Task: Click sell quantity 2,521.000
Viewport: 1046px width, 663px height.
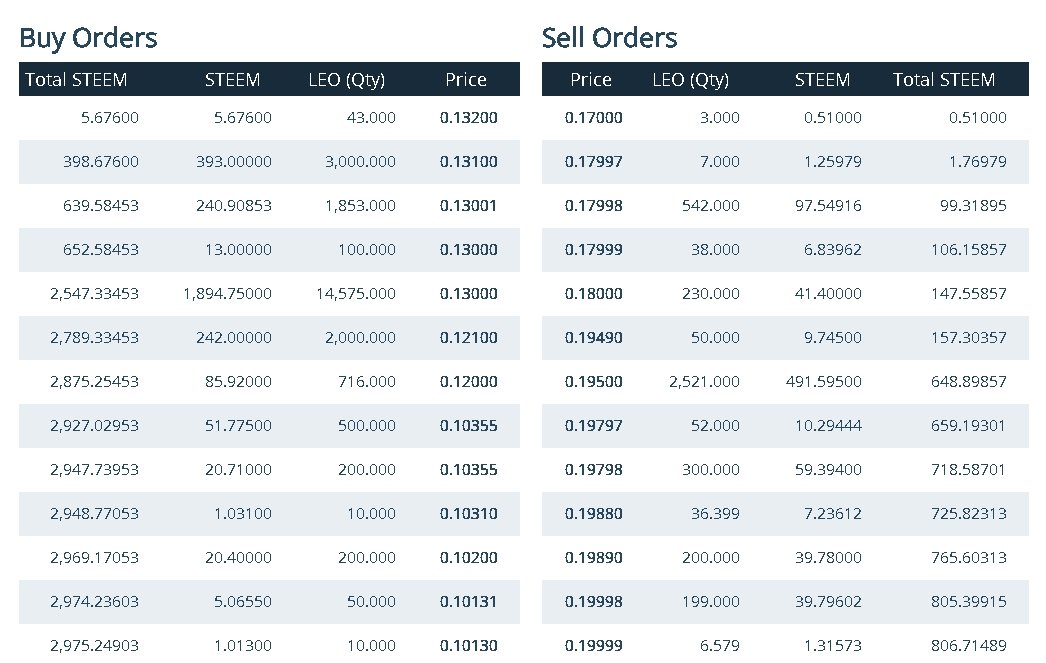Action: pyautogui.click(x=704, y=382)
